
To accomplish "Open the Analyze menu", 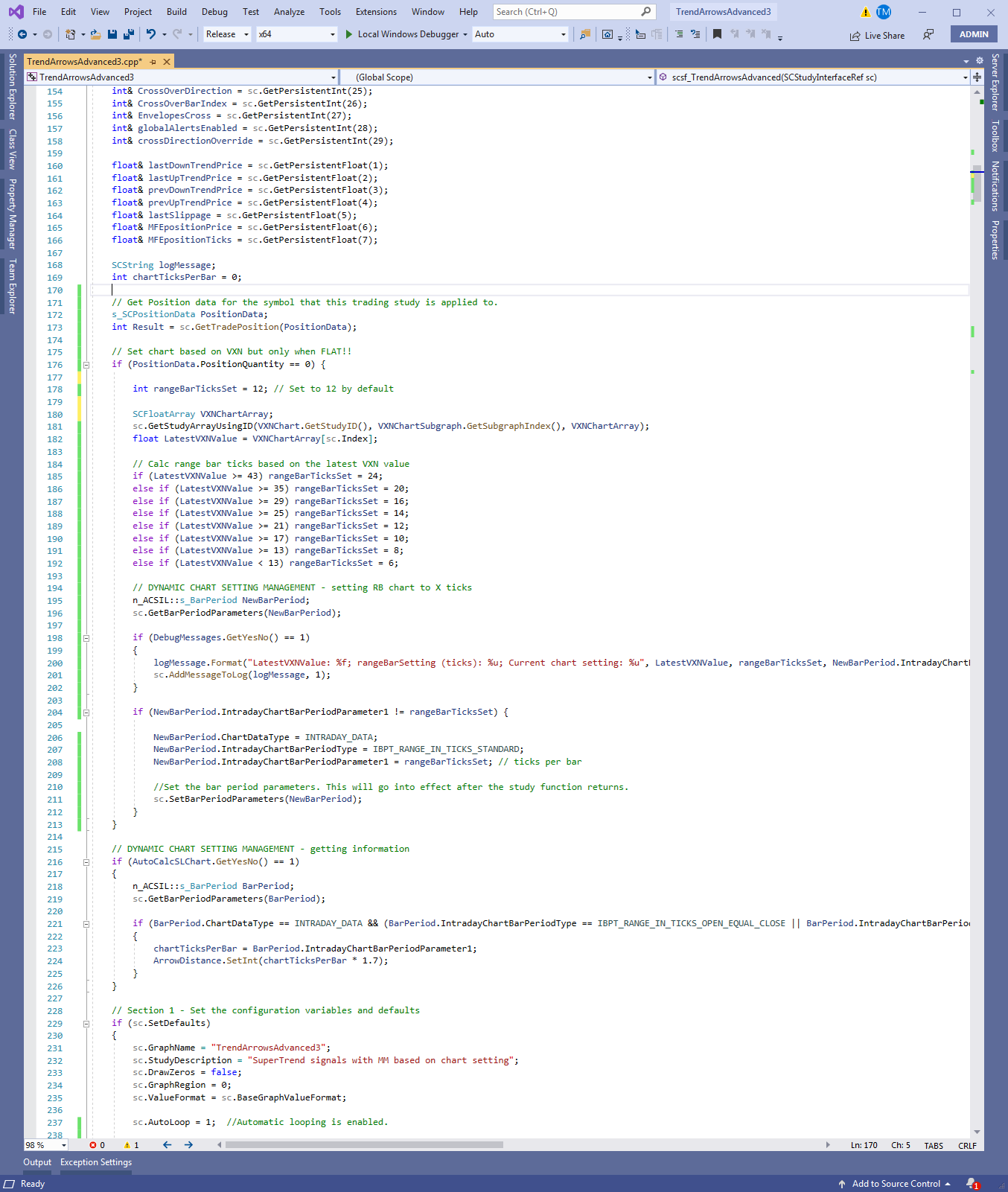I will click(x=289, y=12).
